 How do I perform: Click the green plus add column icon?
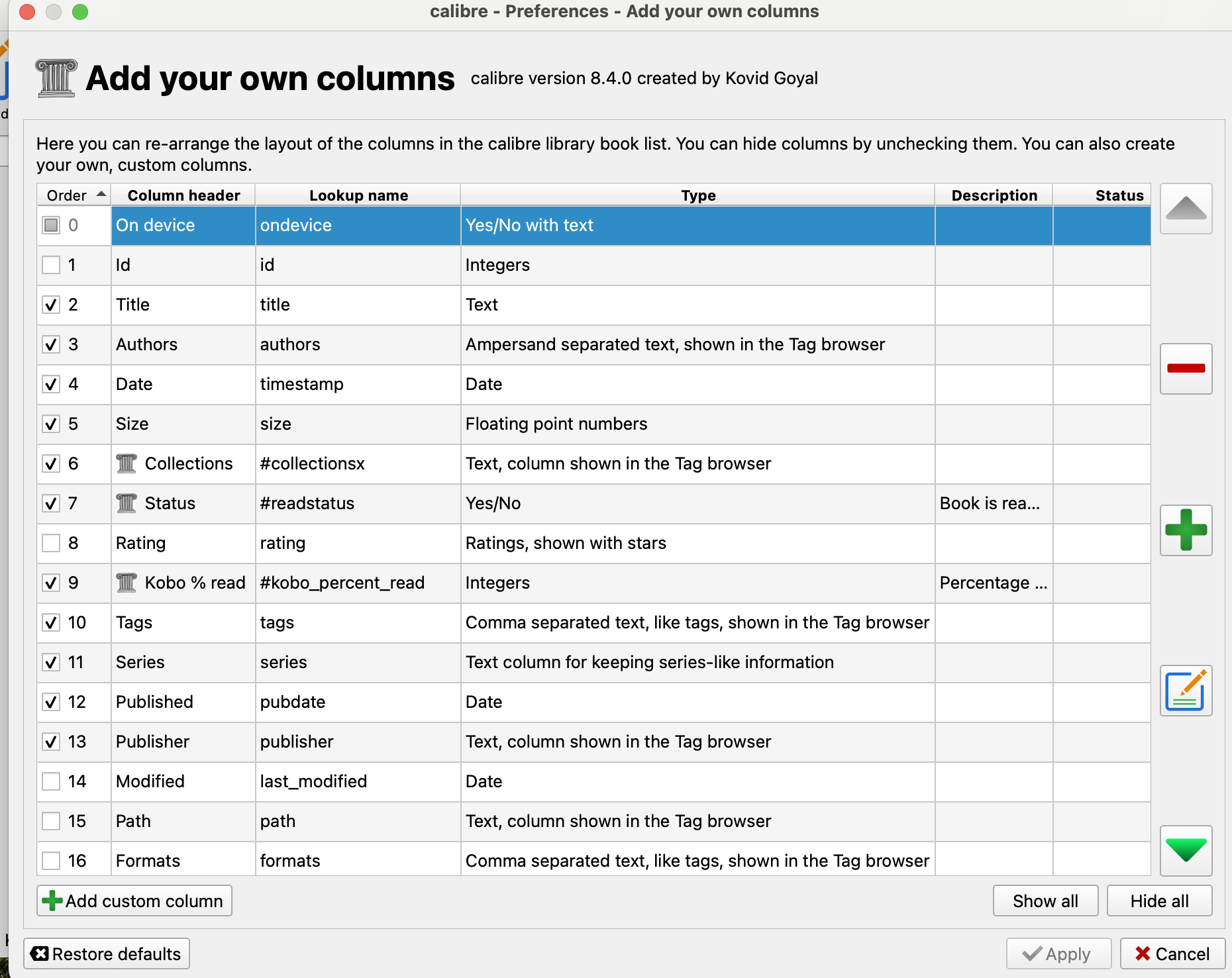point(1186,530)
